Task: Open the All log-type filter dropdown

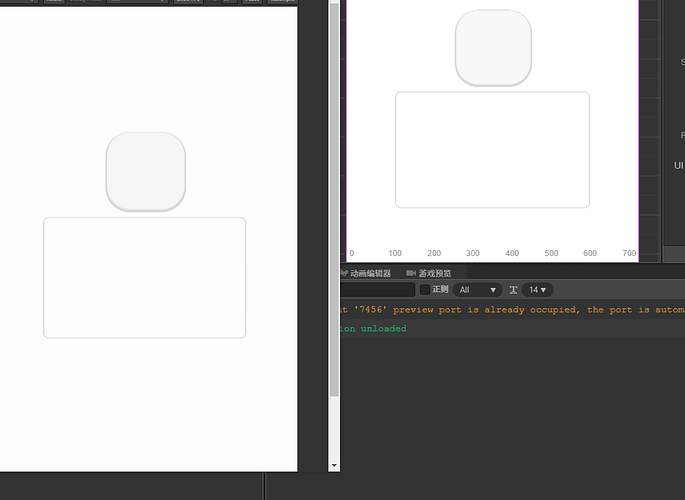Action: click(477, 290)
